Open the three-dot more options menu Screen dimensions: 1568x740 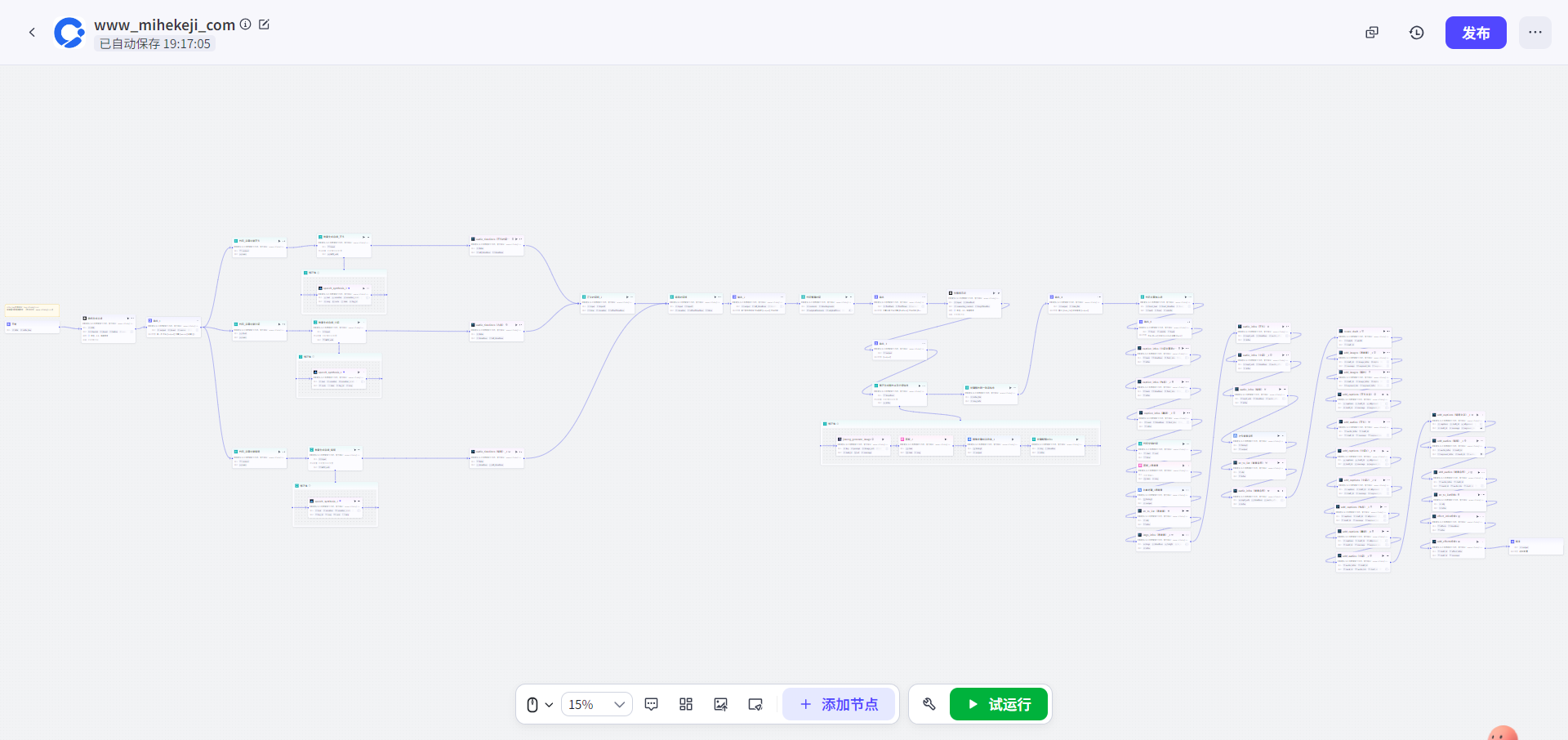(1535, 33)
